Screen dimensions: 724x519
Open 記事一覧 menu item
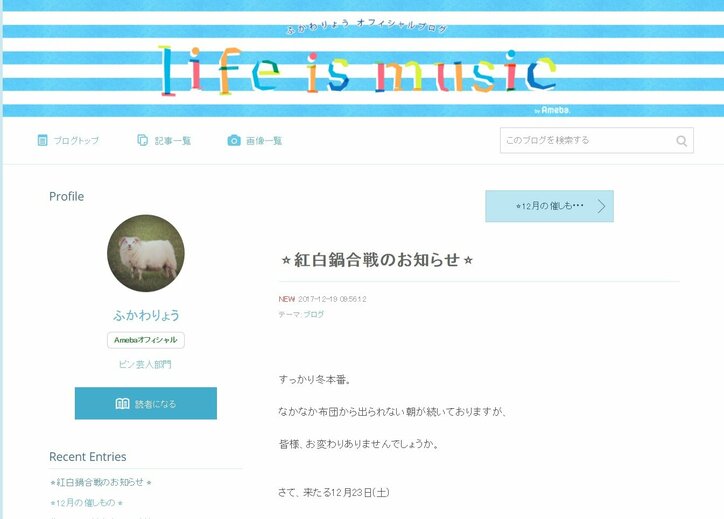tap(164, 140)
